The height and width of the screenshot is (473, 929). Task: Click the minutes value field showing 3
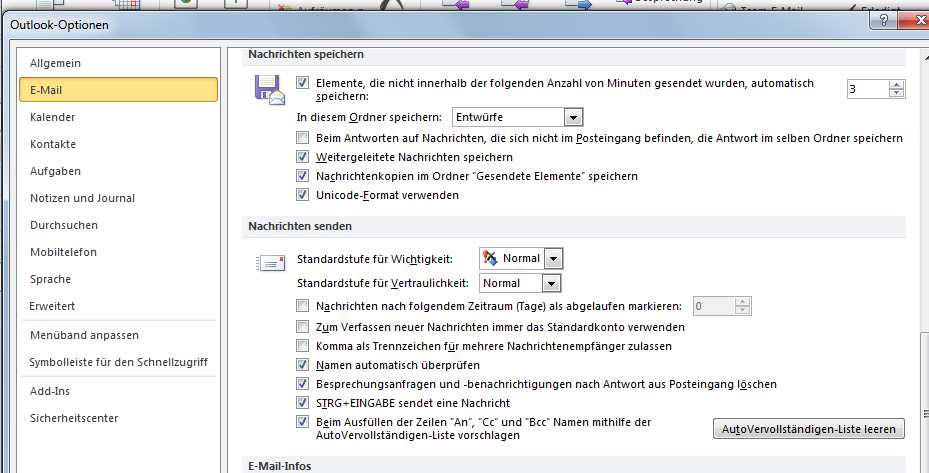[x=868, y=89]
